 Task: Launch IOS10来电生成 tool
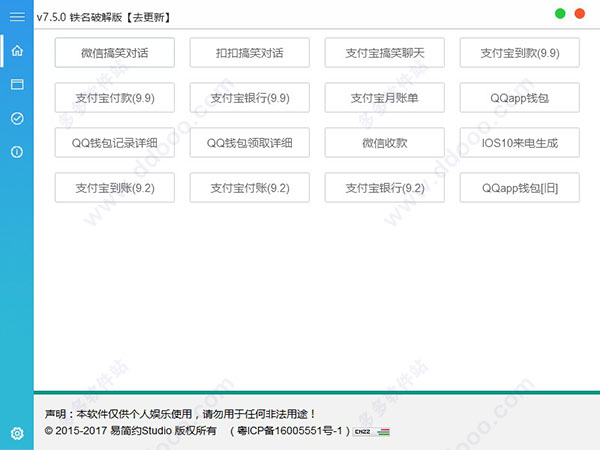[520, 143]
